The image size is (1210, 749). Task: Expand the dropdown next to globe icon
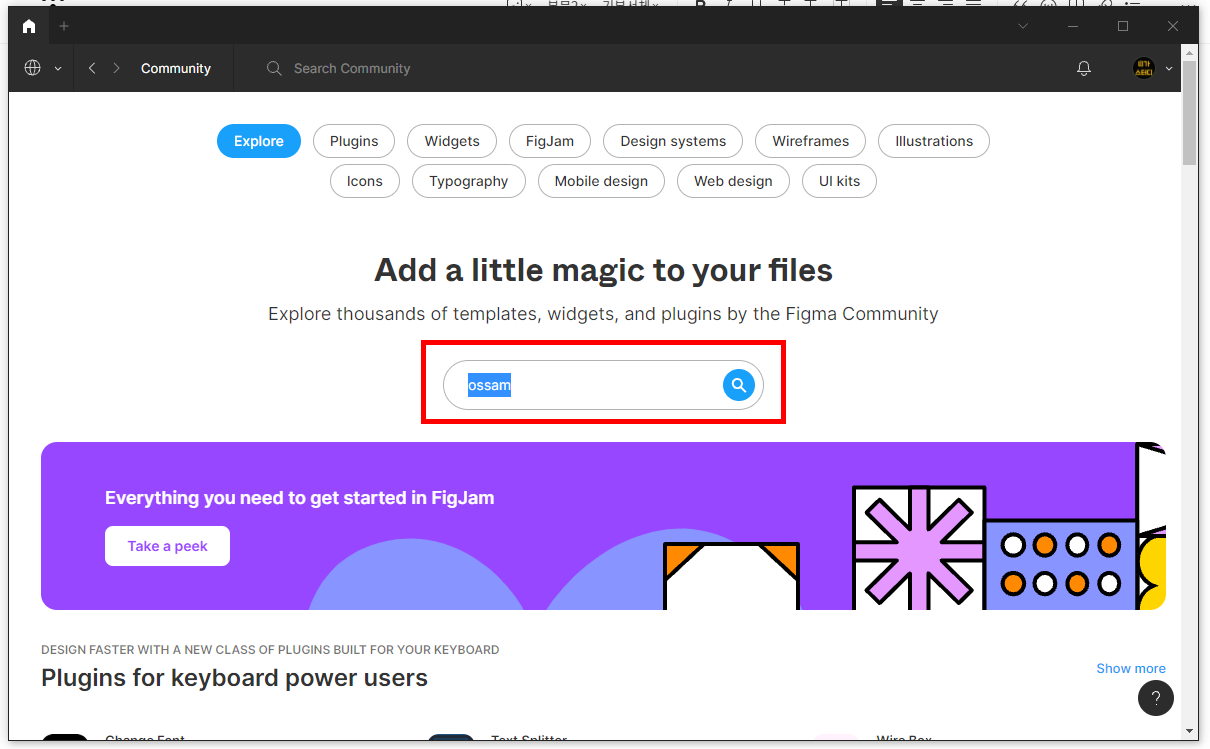coord(58,69)
